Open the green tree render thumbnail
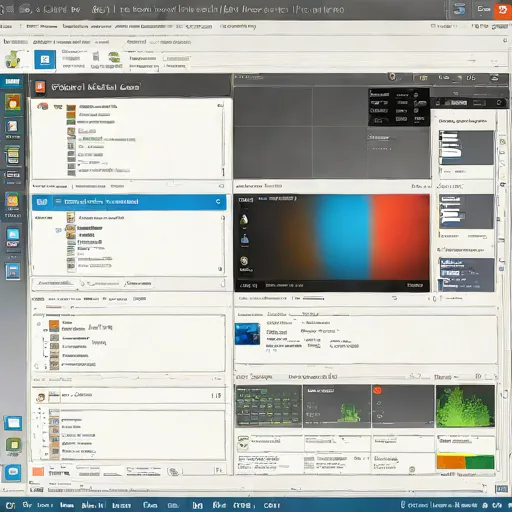 pos(465,406)
